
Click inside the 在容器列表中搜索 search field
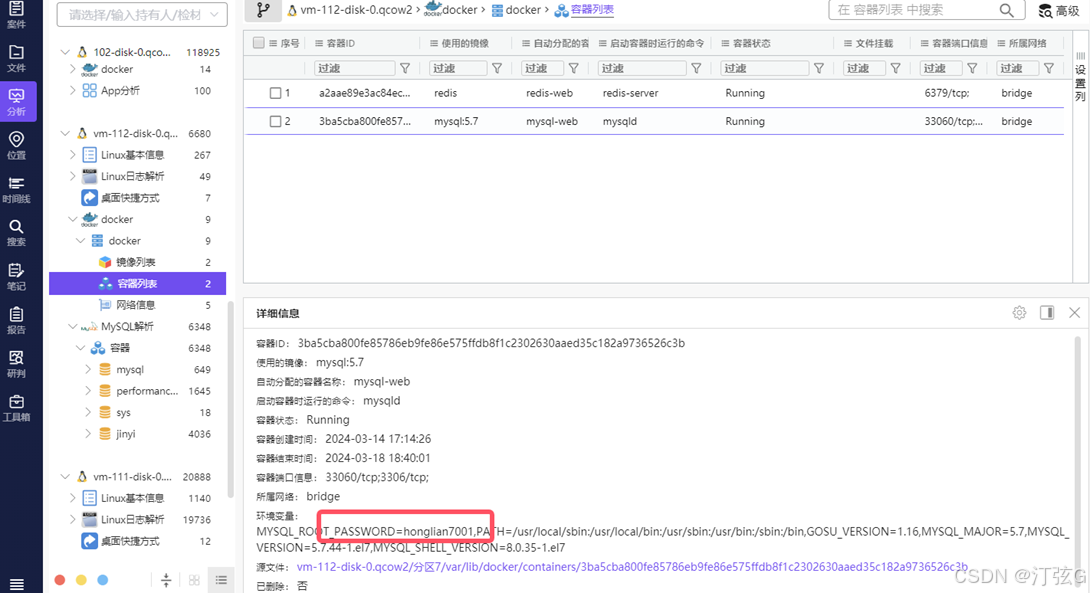(x=916, y=10)
